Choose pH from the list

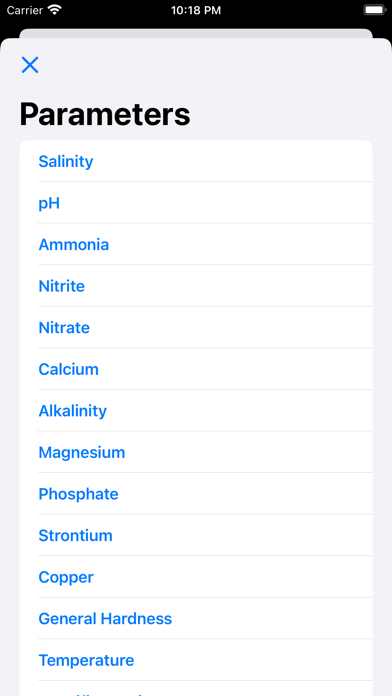196,203
